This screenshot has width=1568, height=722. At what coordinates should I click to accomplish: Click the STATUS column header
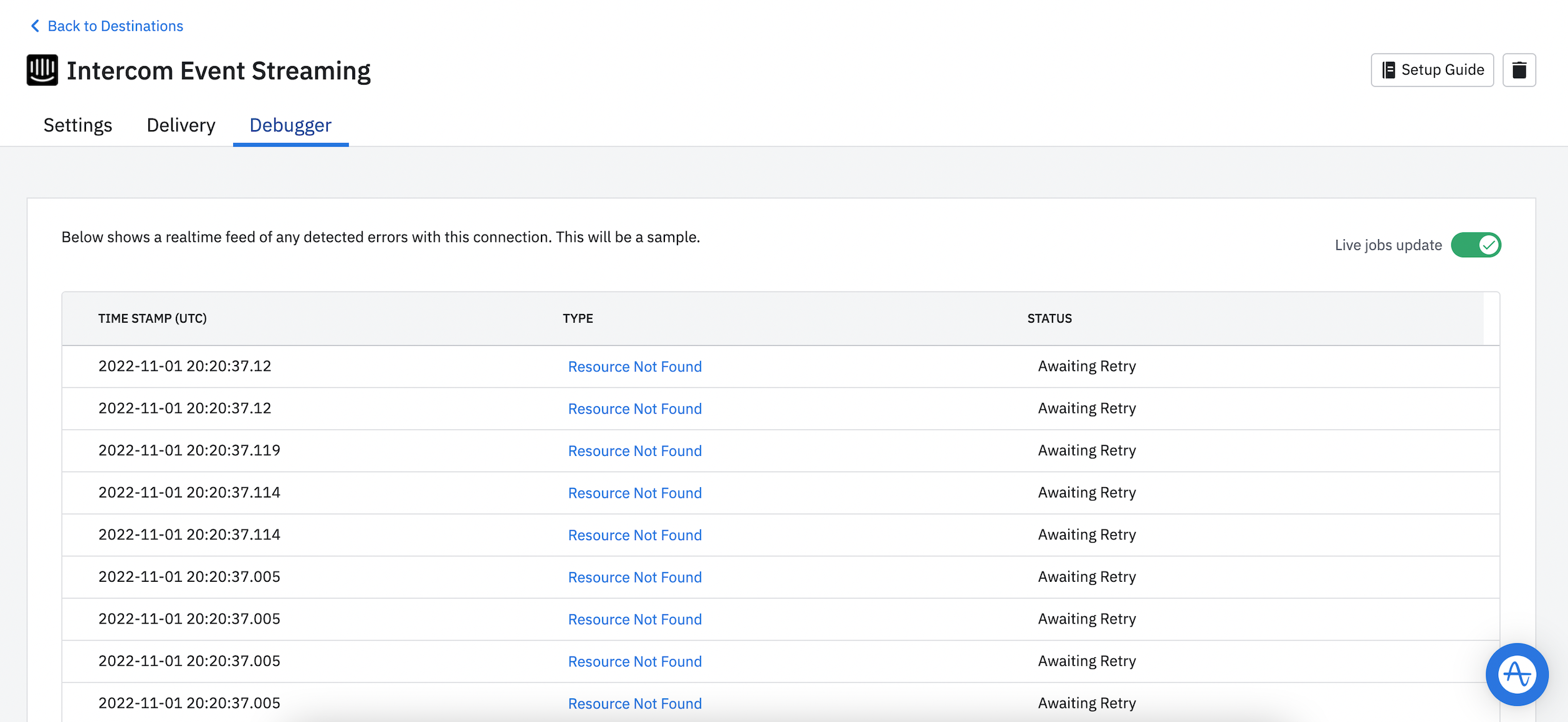[x=1049, y=318]
